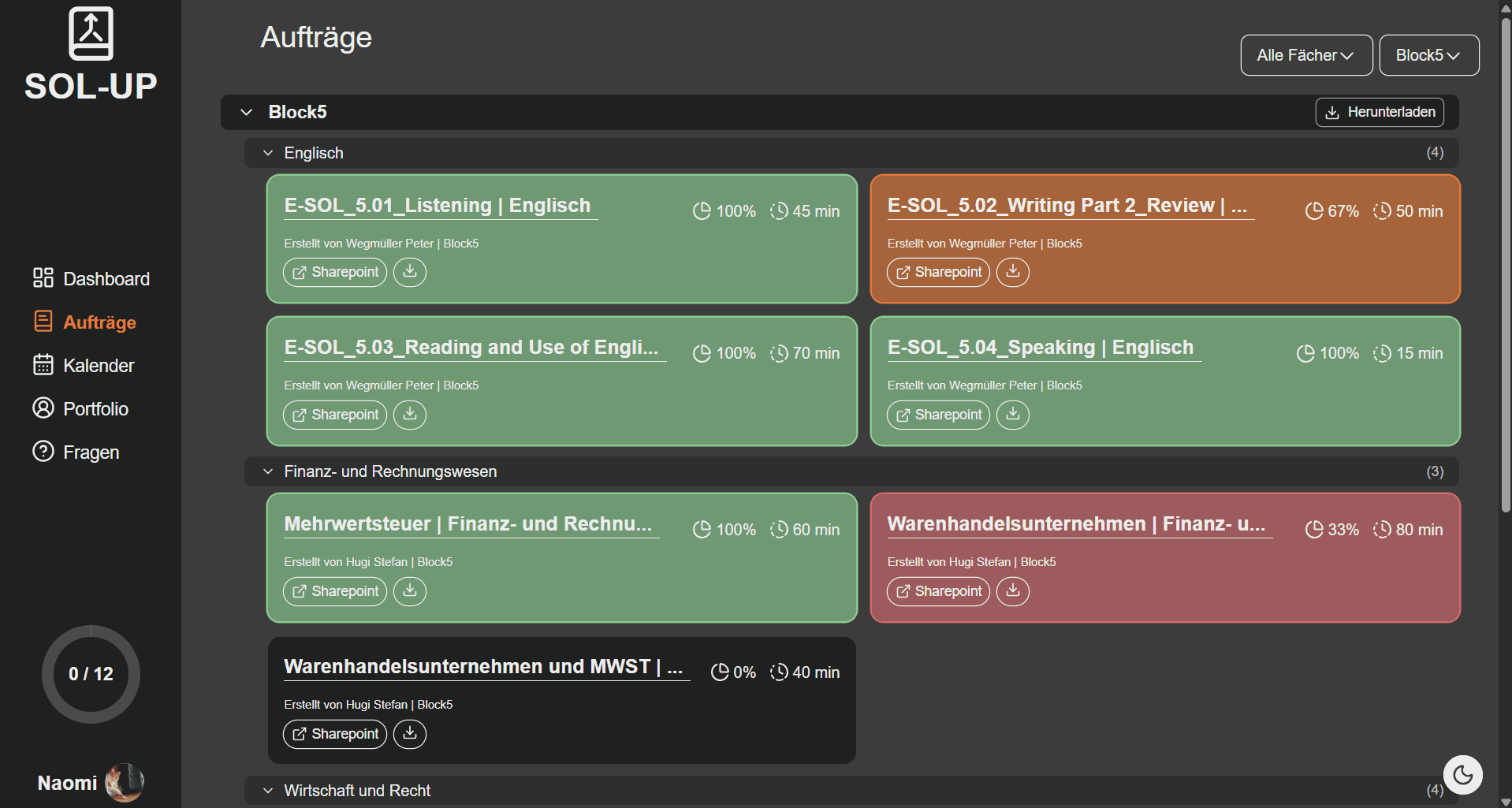The image size is (1512, 808).
Task: Open the Block5 filter dropdown
Action: pos(1428,55)
